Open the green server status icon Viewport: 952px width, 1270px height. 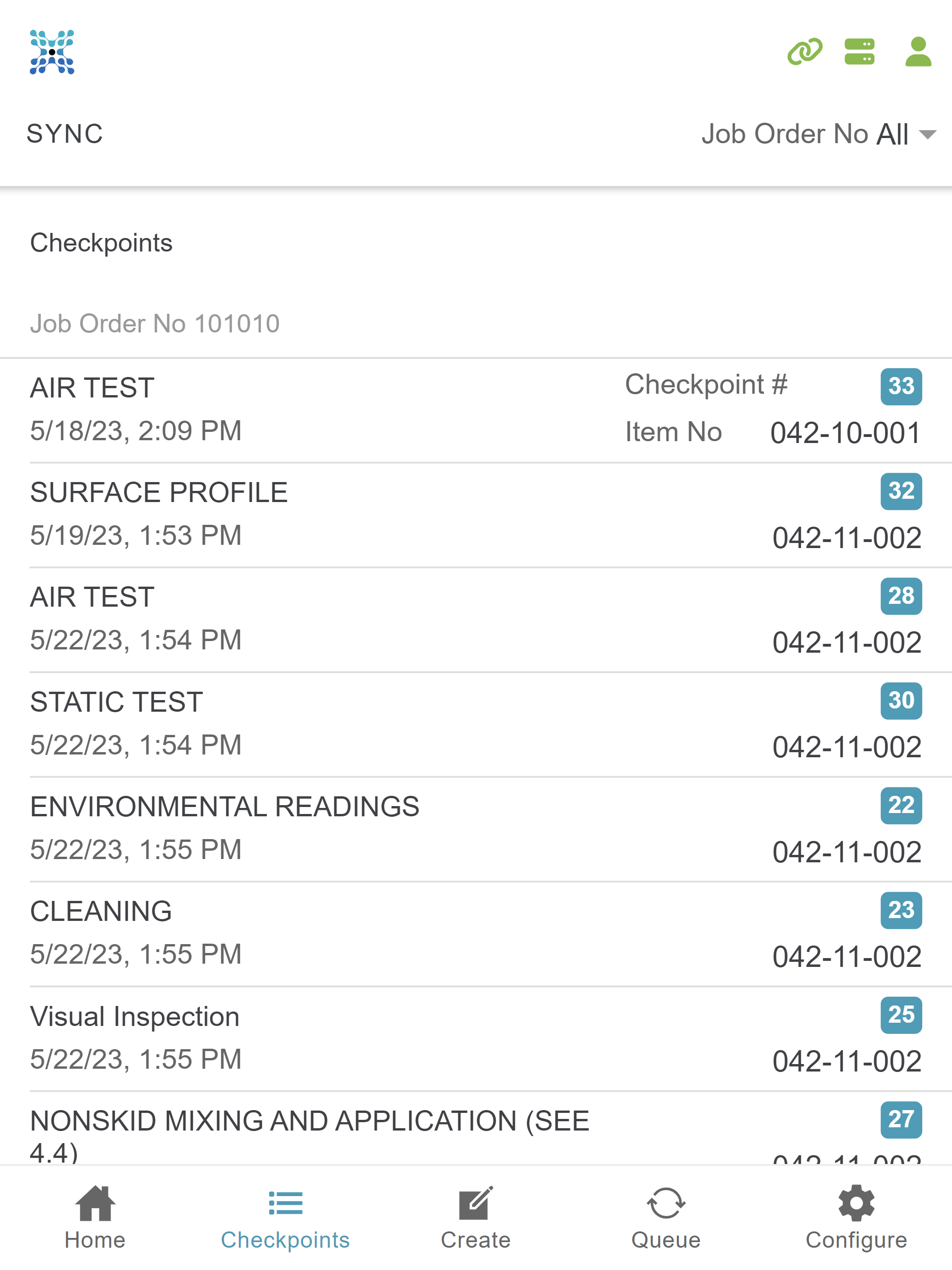(859, 52)
